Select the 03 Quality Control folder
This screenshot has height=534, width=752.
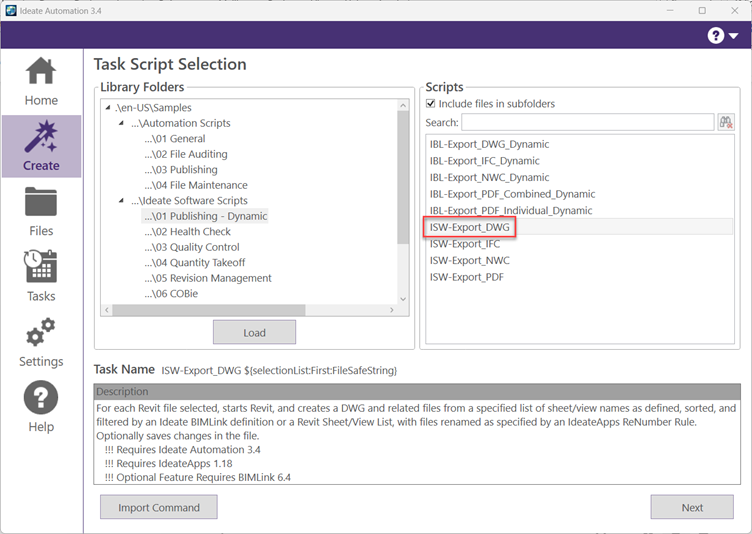(x=191, y=247)
